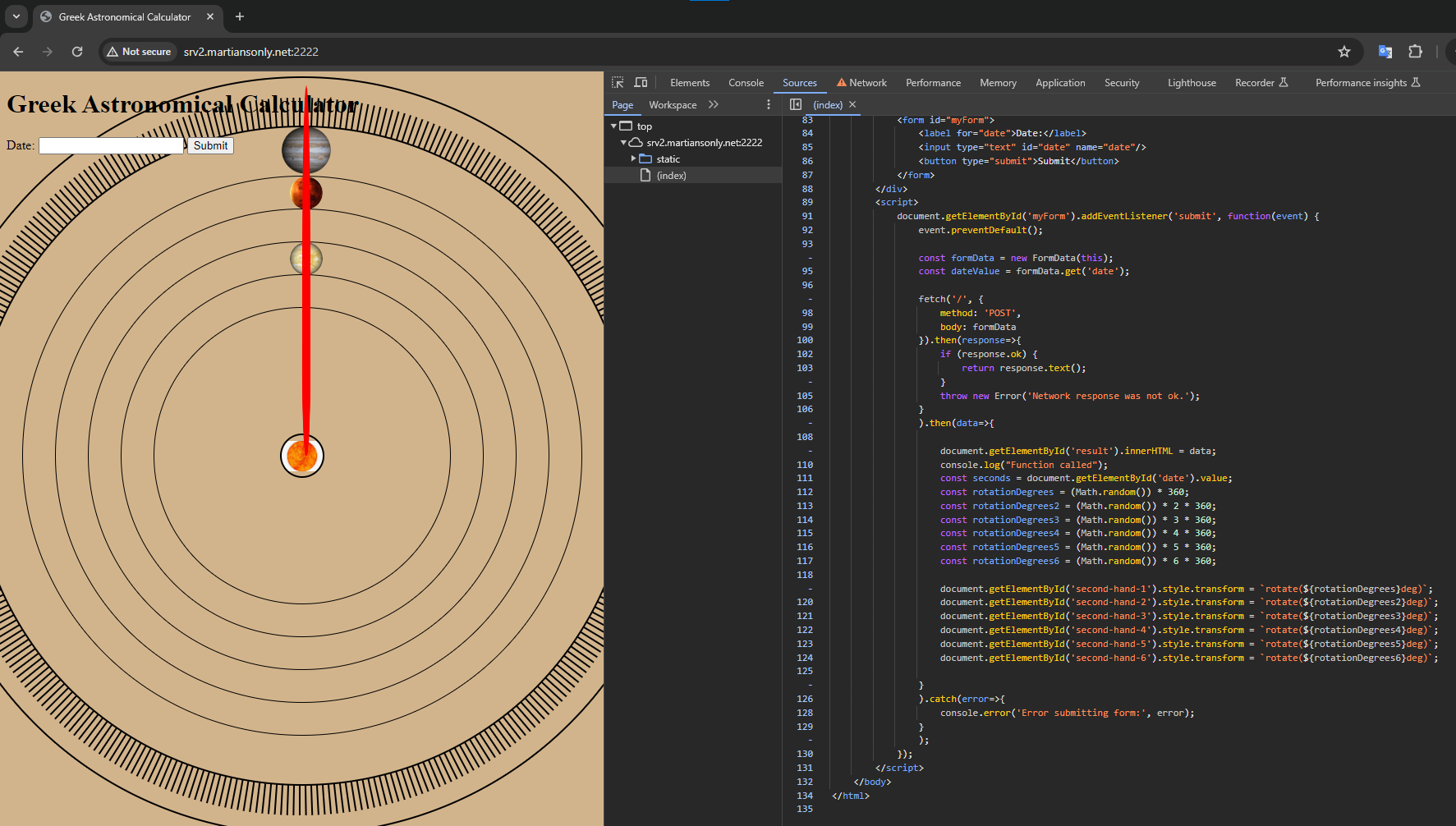Reload the page
The height and width of the screenshot is (826, 1456).
click(x=77, y=52)
